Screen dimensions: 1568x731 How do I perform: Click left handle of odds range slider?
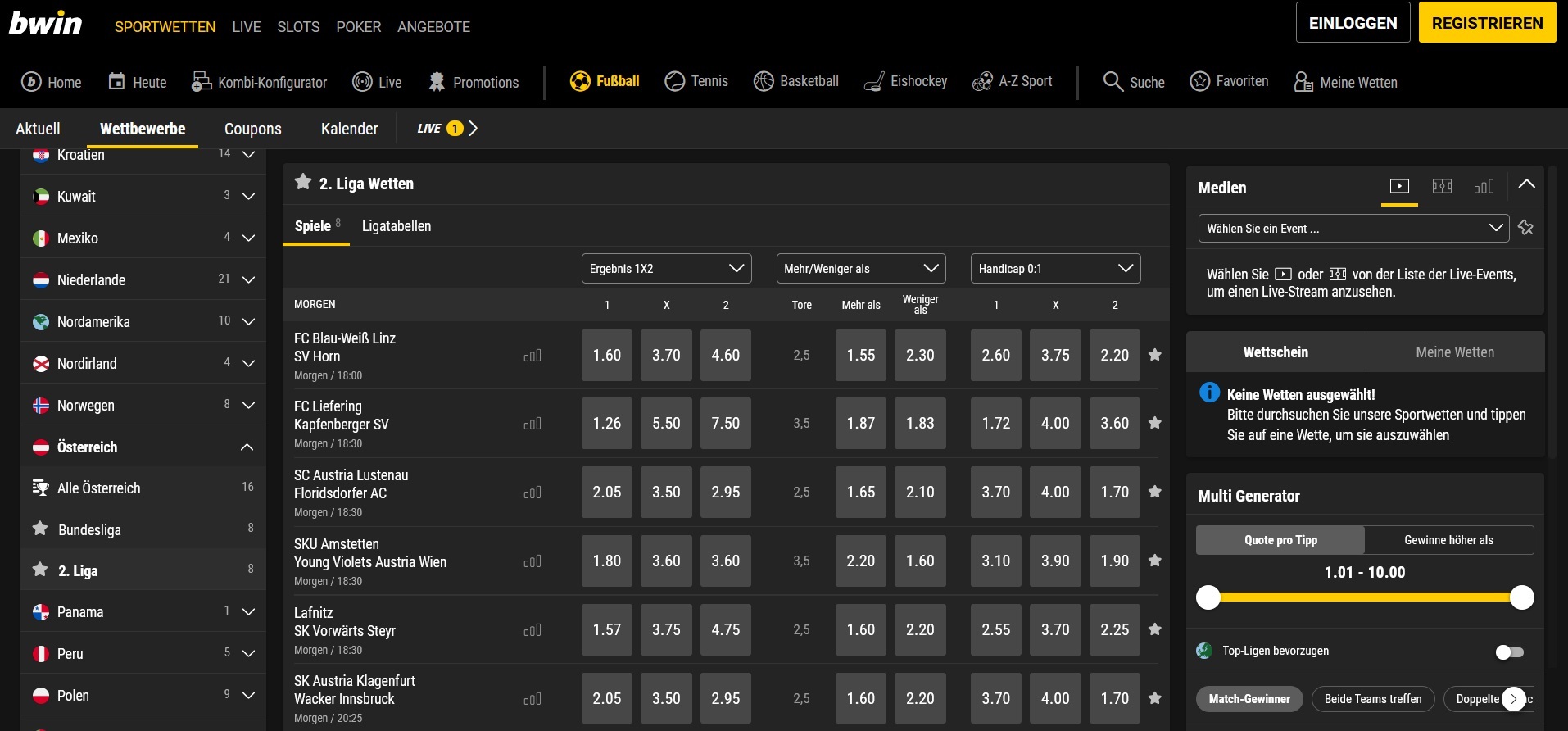point(1208,597)
